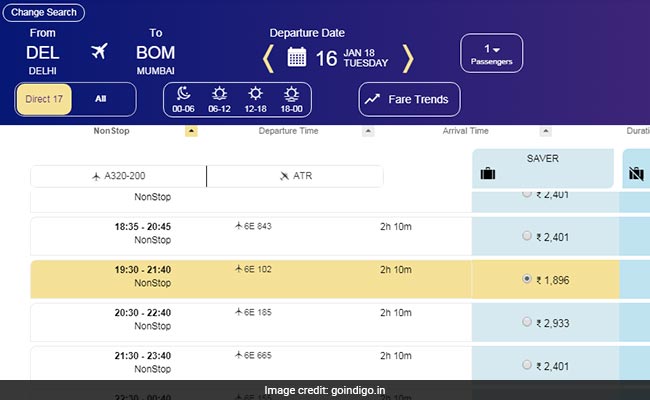Click the 20:30 - 22:40 flight time
This screenshot has width=650, height=400.
tap(143, 313)
